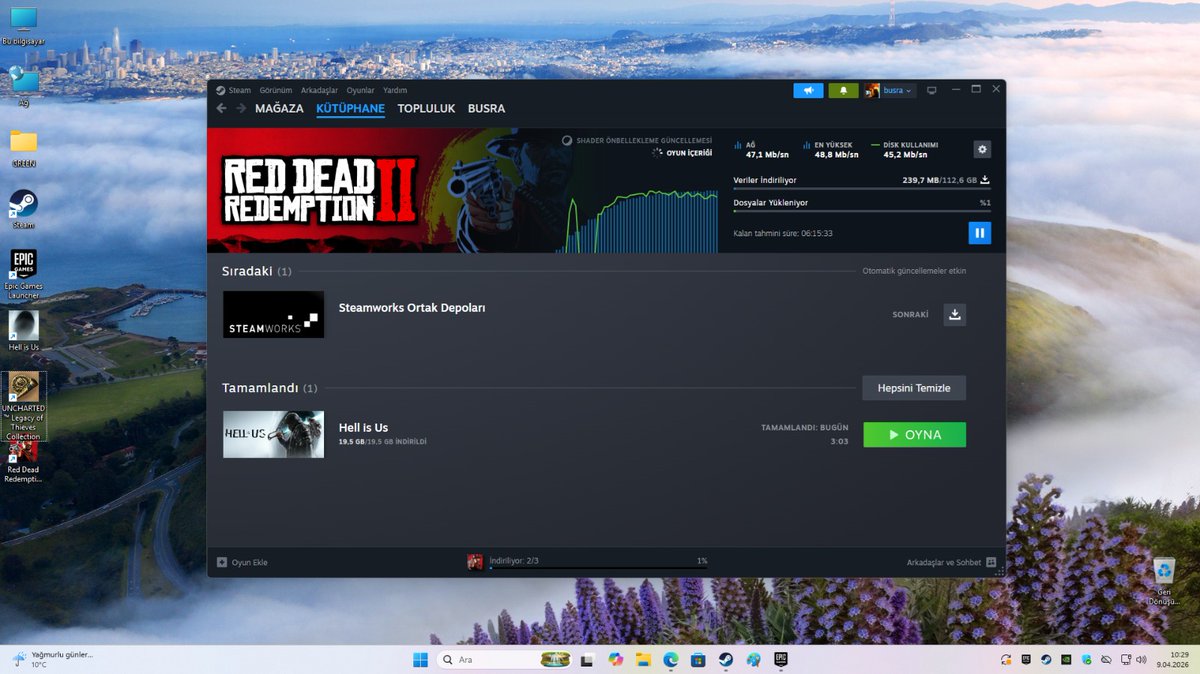Go forward with the right arrow
Image resolution: width=1200 pixels, height=674 pixels.
click(x=241, y=108)
